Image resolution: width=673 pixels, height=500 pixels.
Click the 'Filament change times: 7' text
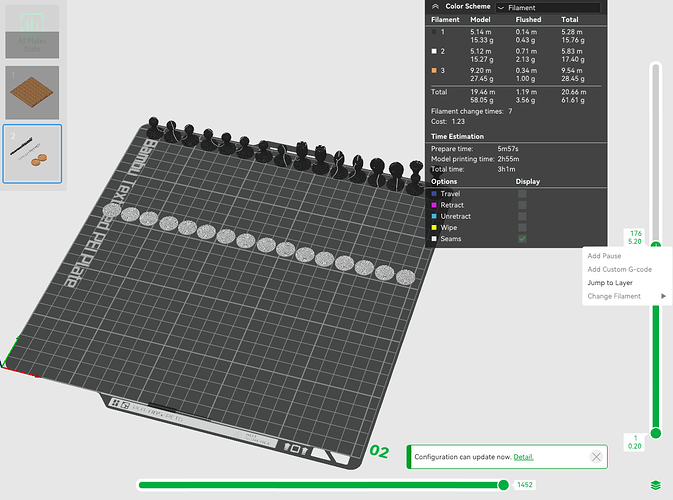click(471, 111)
